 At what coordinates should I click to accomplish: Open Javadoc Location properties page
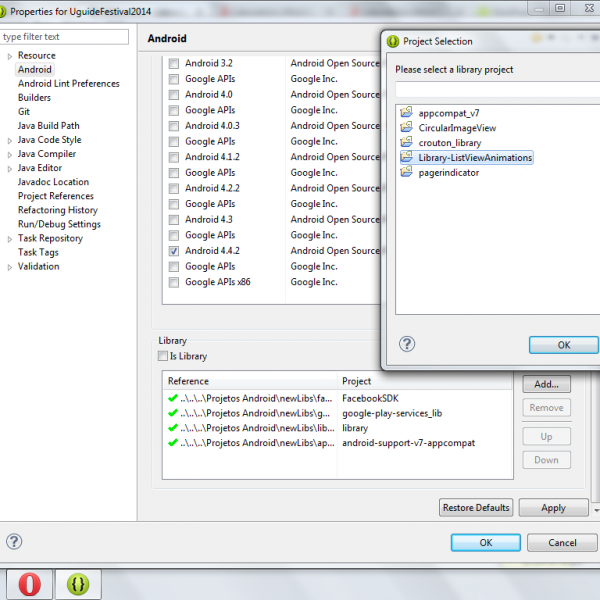click(x=53, y=182)
